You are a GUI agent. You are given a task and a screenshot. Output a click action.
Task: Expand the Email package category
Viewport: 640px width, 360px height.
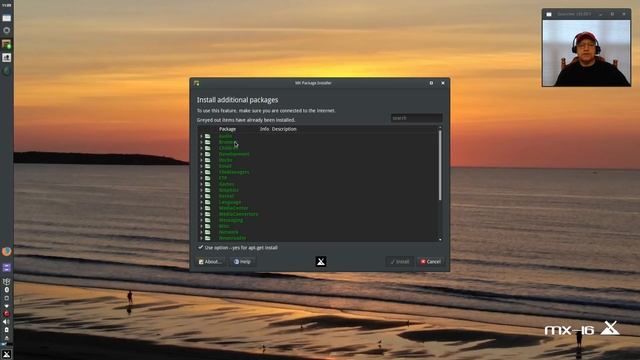click(201, 166)
